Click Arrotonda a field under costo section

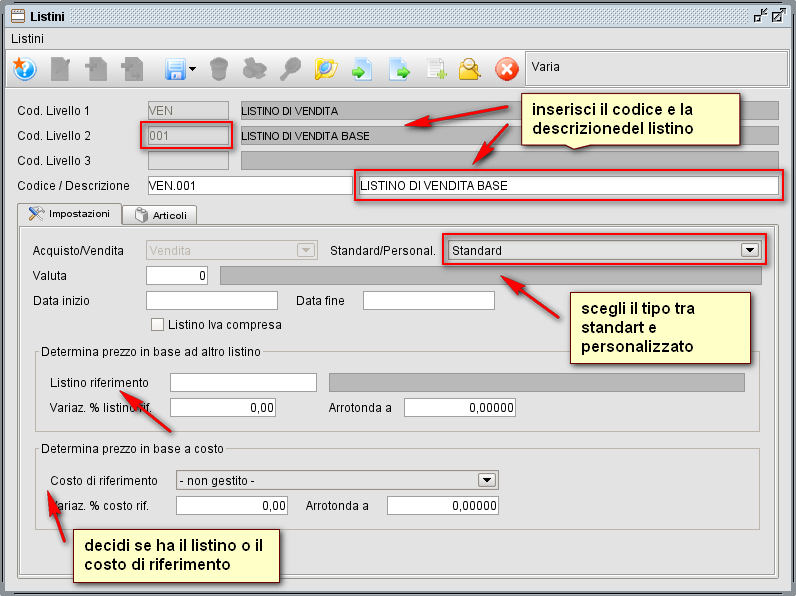pyautogui.click(x=443, y=506)
